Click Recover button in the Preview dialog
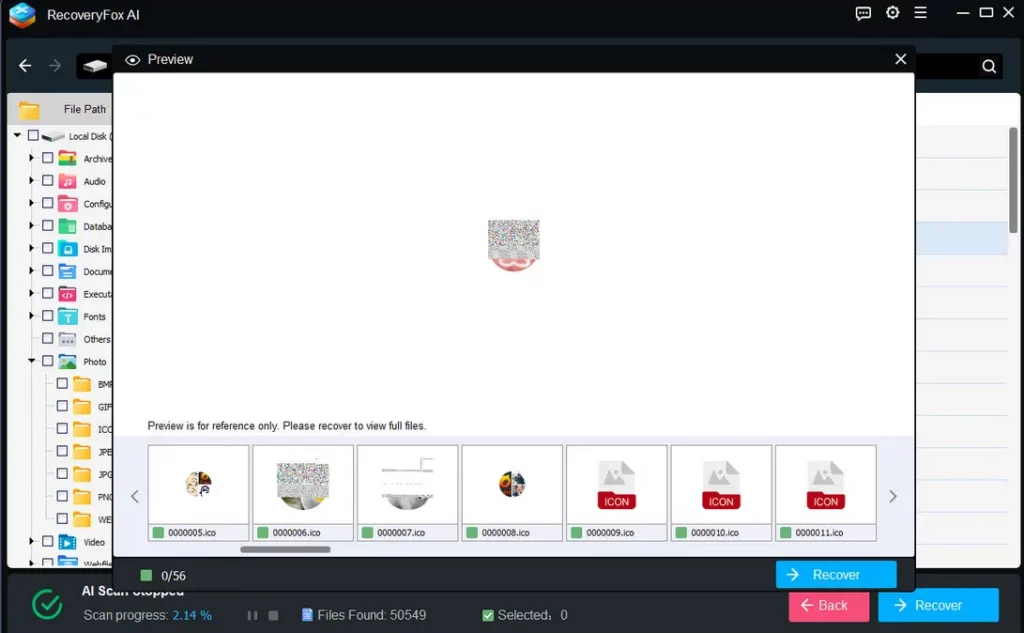 (x=835, y=575)
